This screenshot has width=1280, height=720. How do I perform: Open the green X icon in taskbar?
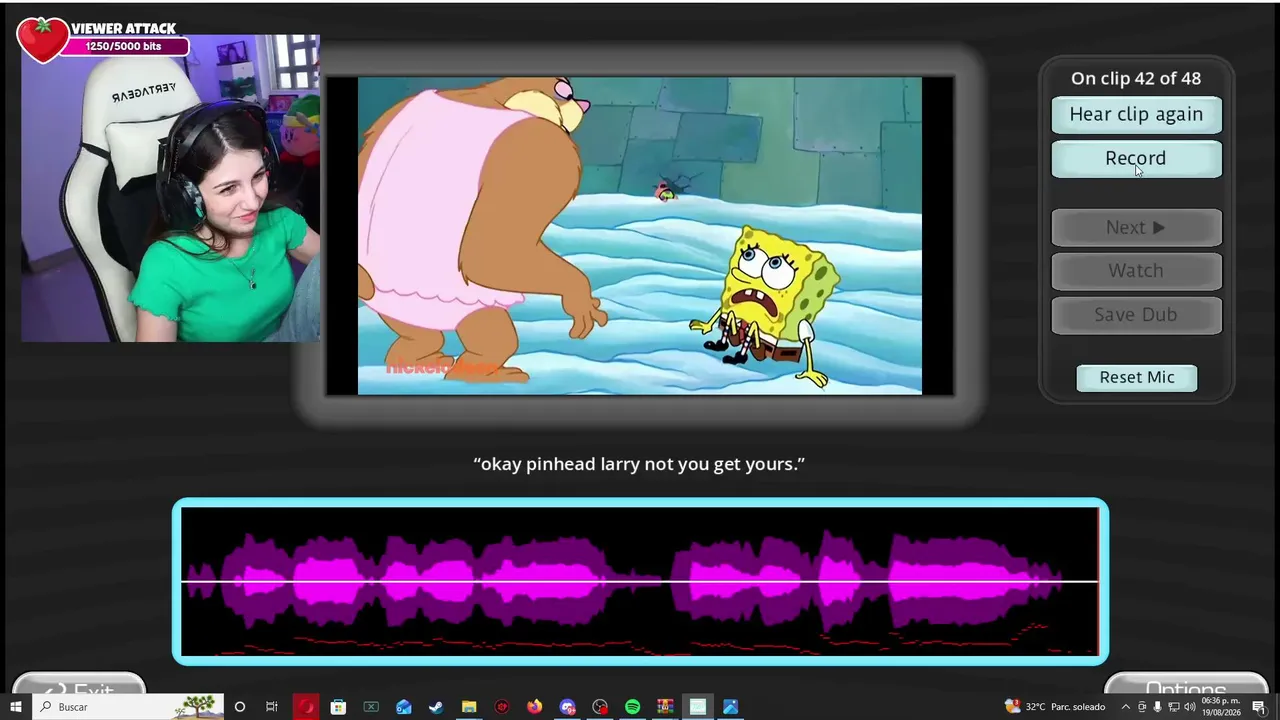point(371,707)
